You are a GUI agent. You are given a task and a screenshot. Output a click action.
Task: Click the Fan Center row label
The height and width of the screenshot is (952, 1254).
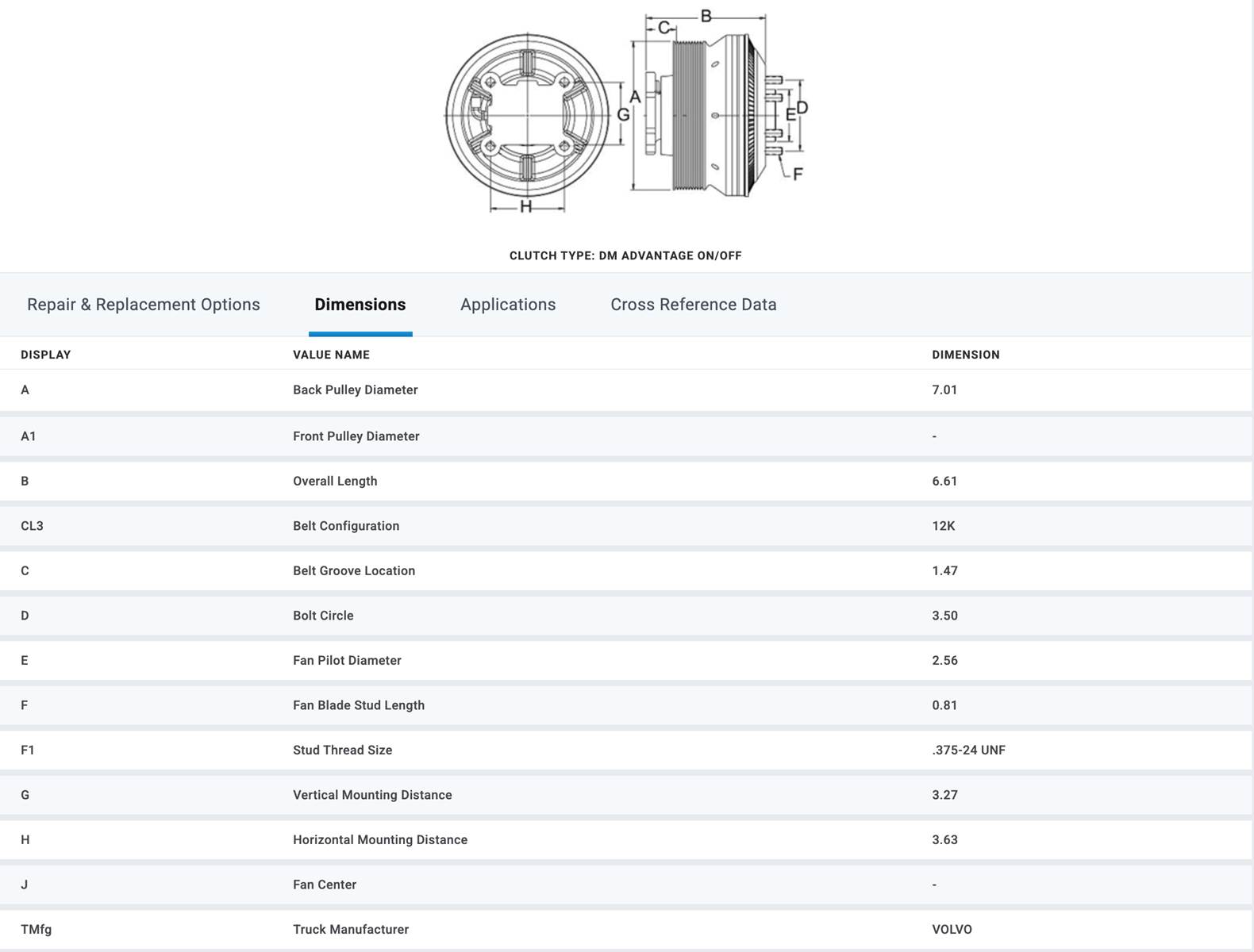[x=324, y=885]
